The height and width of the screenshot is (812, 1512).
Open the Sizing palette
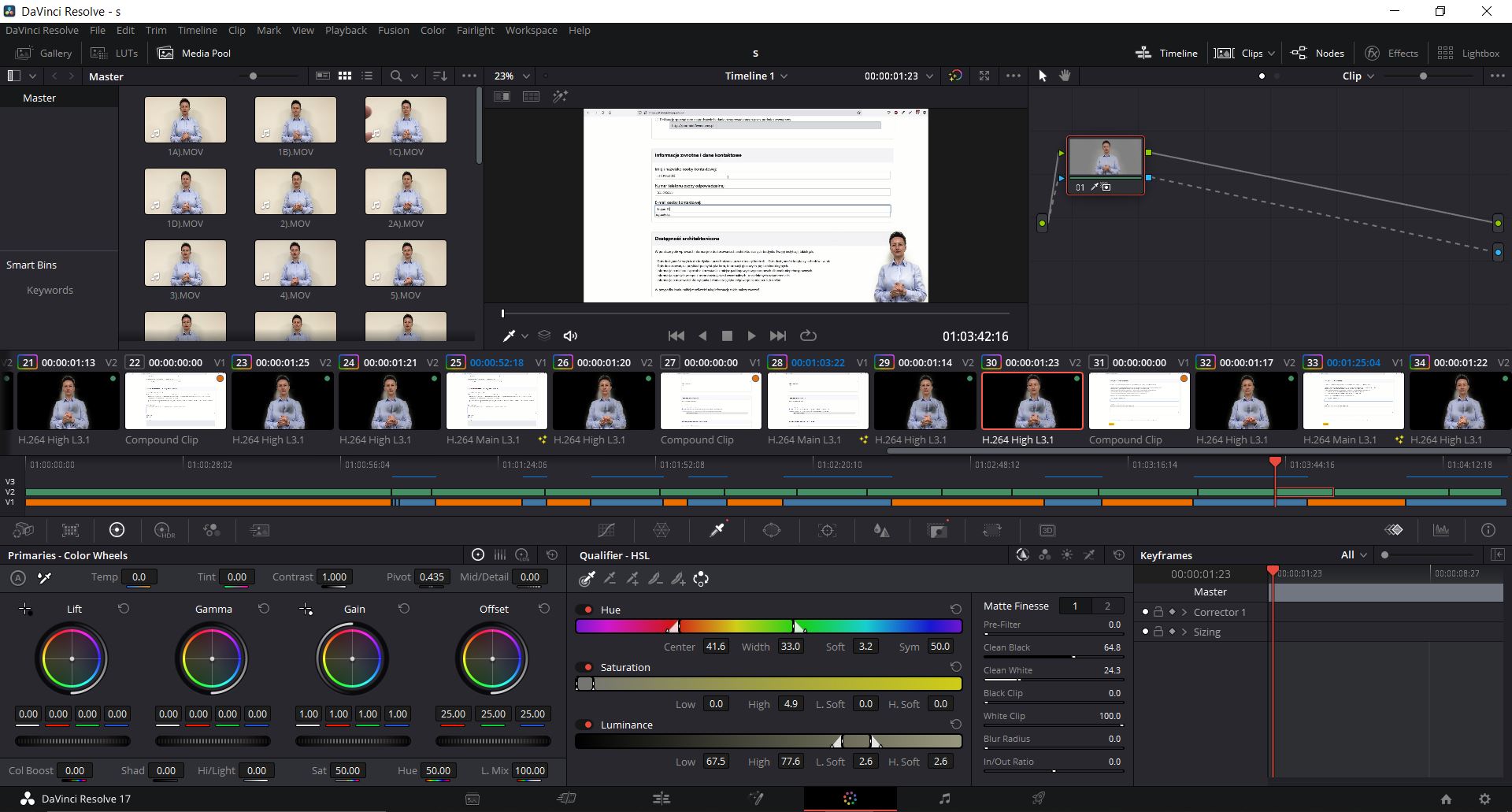[992, 530]
